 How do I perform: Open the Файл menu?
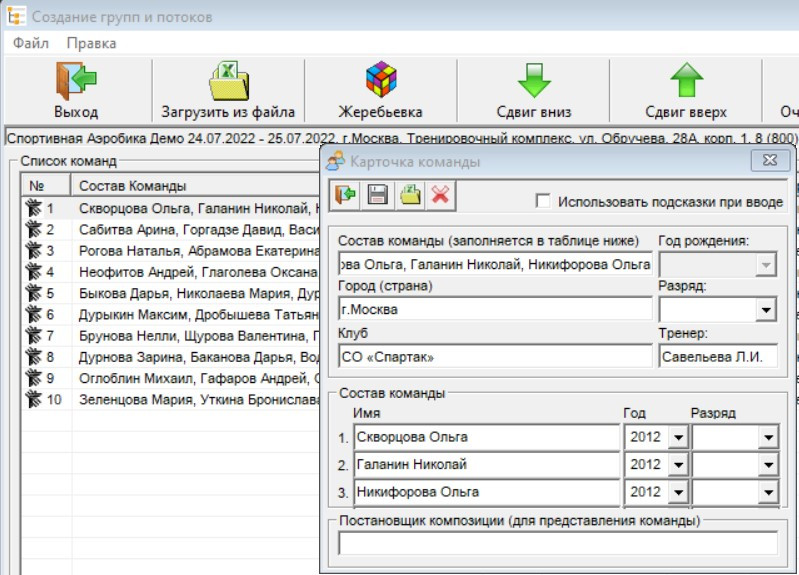click(31, 43)
